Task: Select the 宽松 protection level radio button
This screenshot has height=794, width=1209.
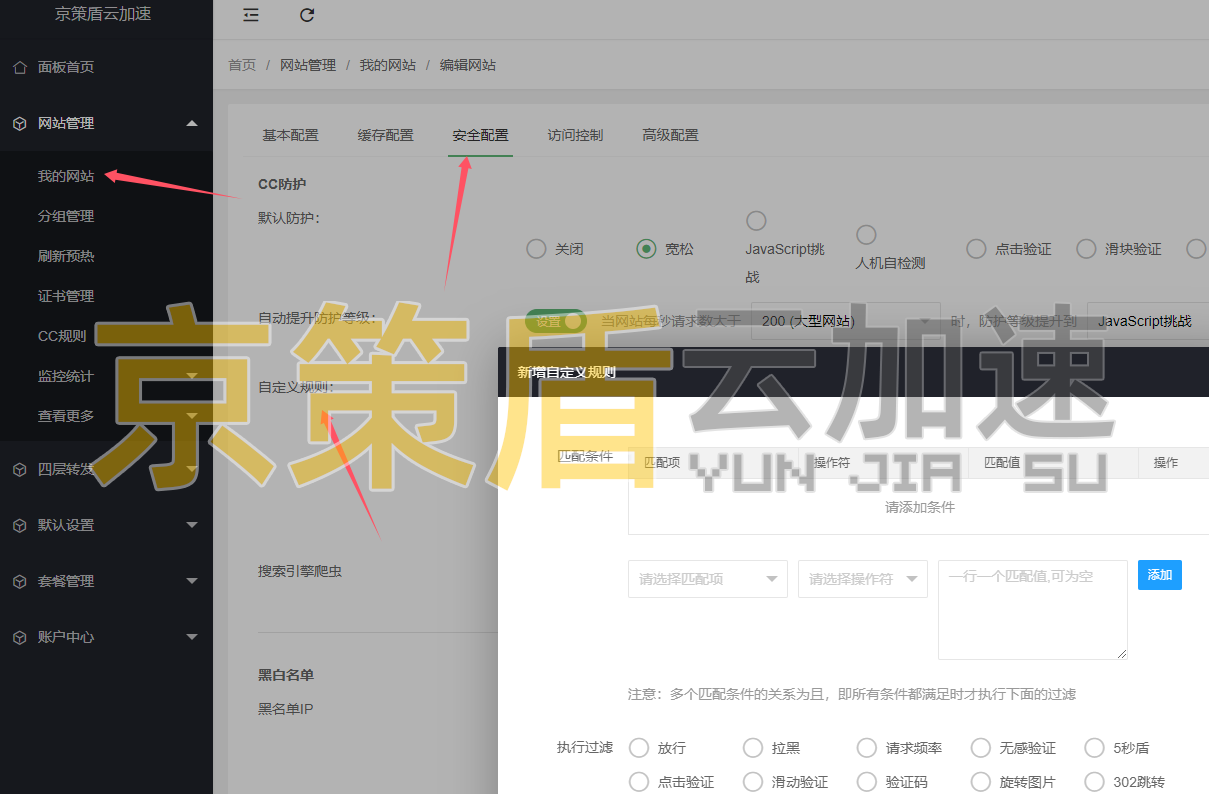Action: tap(646, 248)
